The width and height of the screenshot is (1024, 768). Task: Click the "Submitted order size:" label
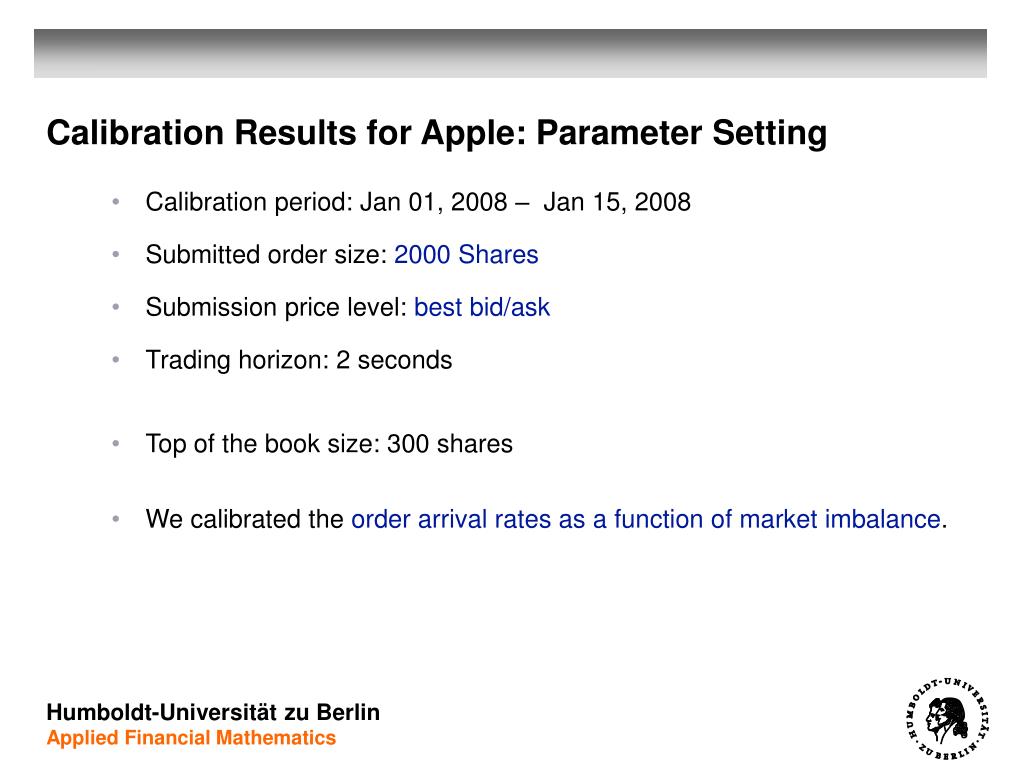pyautogui.click(x=267, y=255)
